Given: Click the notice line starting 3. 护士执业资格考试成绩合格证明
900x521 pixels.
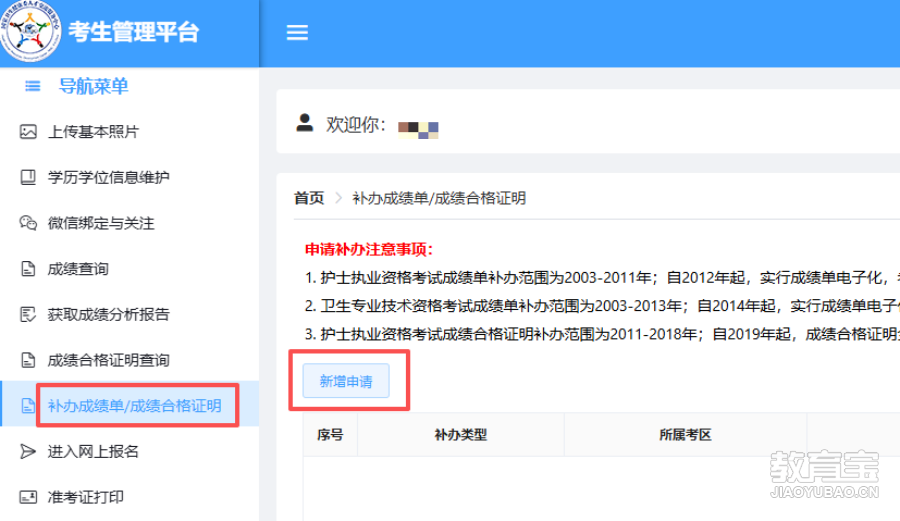Looking at the screenshot, I should coord(602,334).
